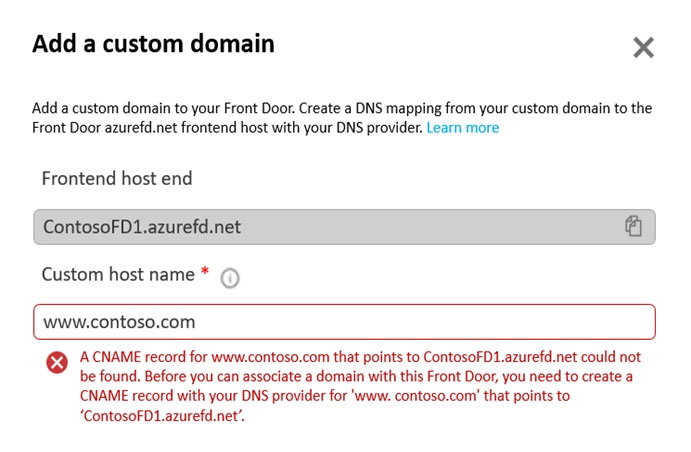Click the red error icon below input
Image resolution: width=691 pixels, height=452 pixels.
click(57, 363)
